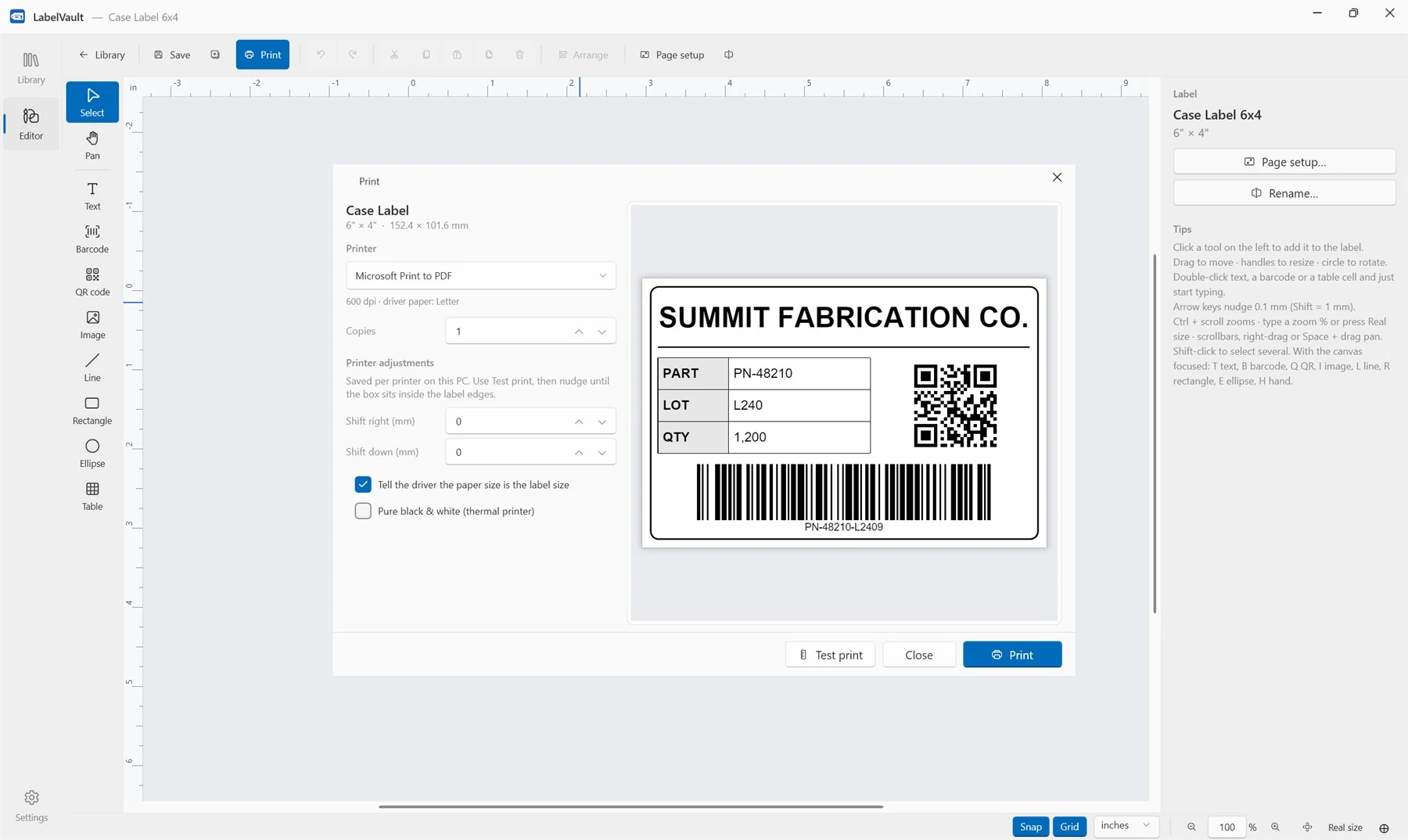Click the horizontal canvas scrollbar
1408x840 pixels.
(630, 806)
